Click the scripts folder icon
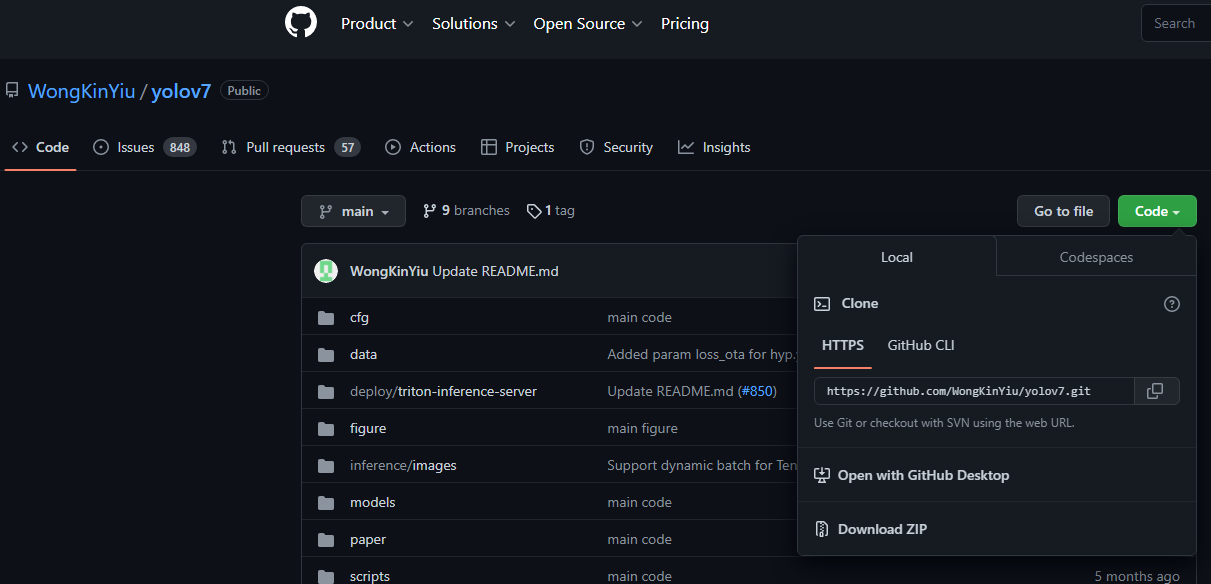 (326, 577)
